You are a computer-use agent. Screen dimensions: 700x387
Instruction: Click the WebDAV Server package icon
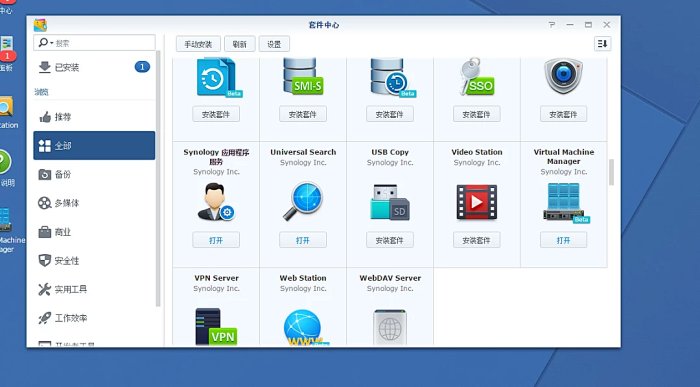click(x=390, y=328)
